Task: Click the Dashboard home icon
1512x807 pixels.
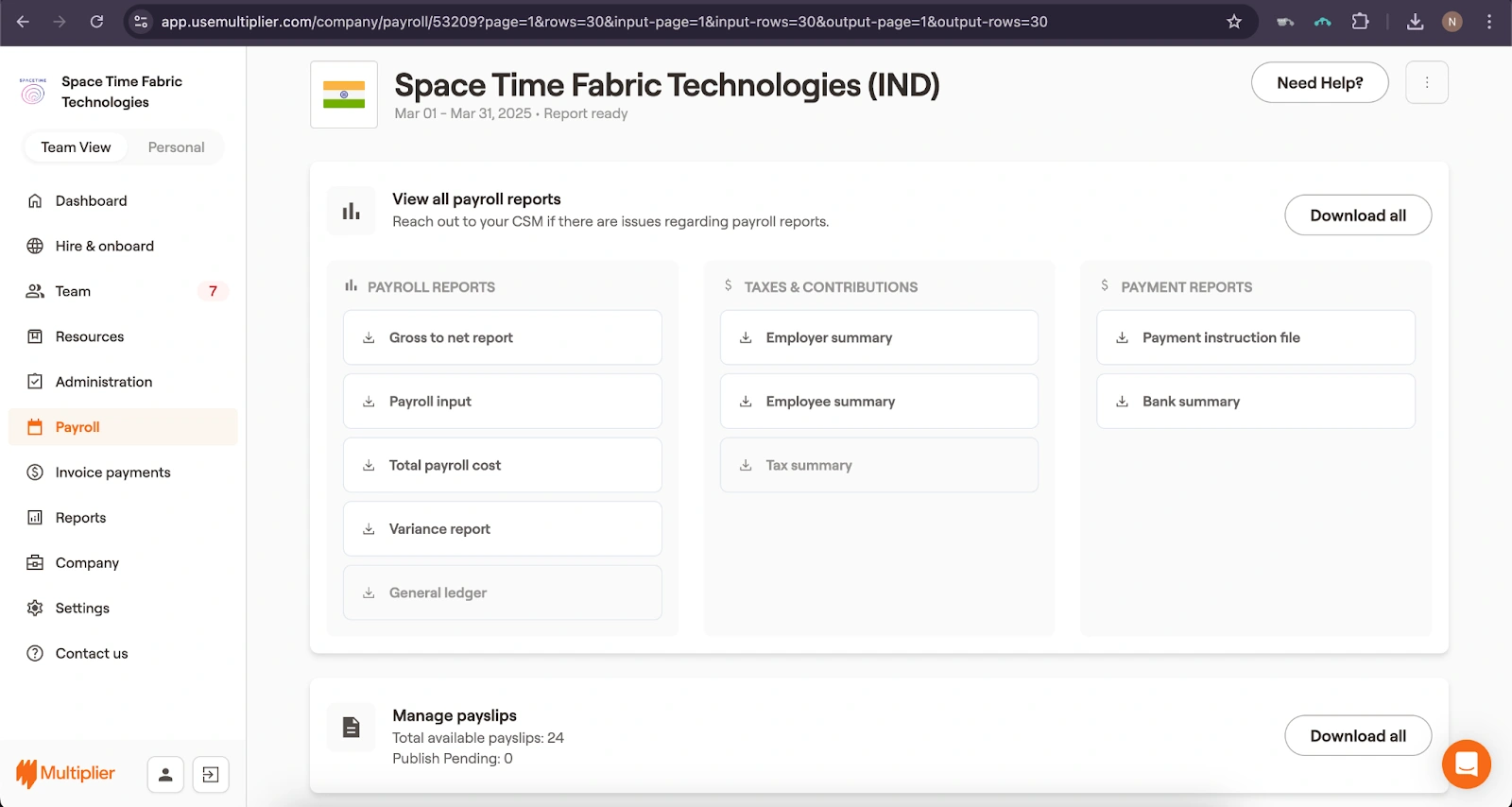Action: click(35, 200)
